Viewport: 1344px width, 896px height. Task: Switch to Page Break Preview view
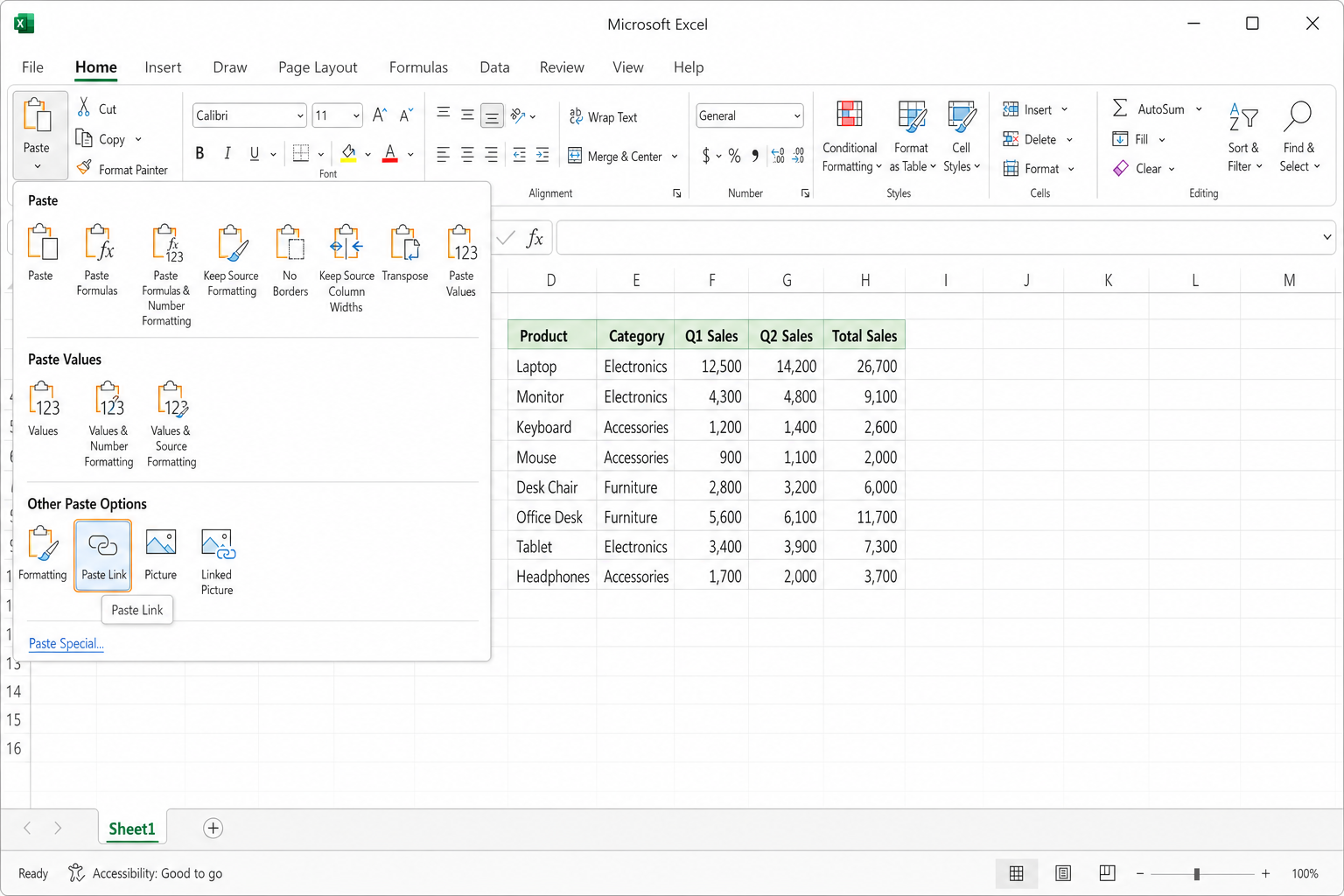pyautogui.click(x=1107, y=873)
